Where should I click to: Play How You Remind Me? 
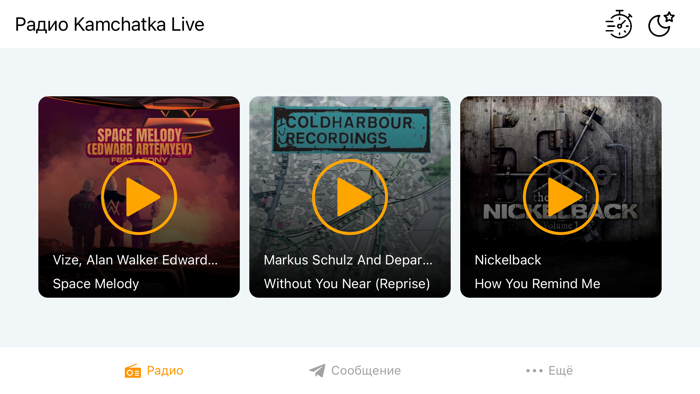561,197
